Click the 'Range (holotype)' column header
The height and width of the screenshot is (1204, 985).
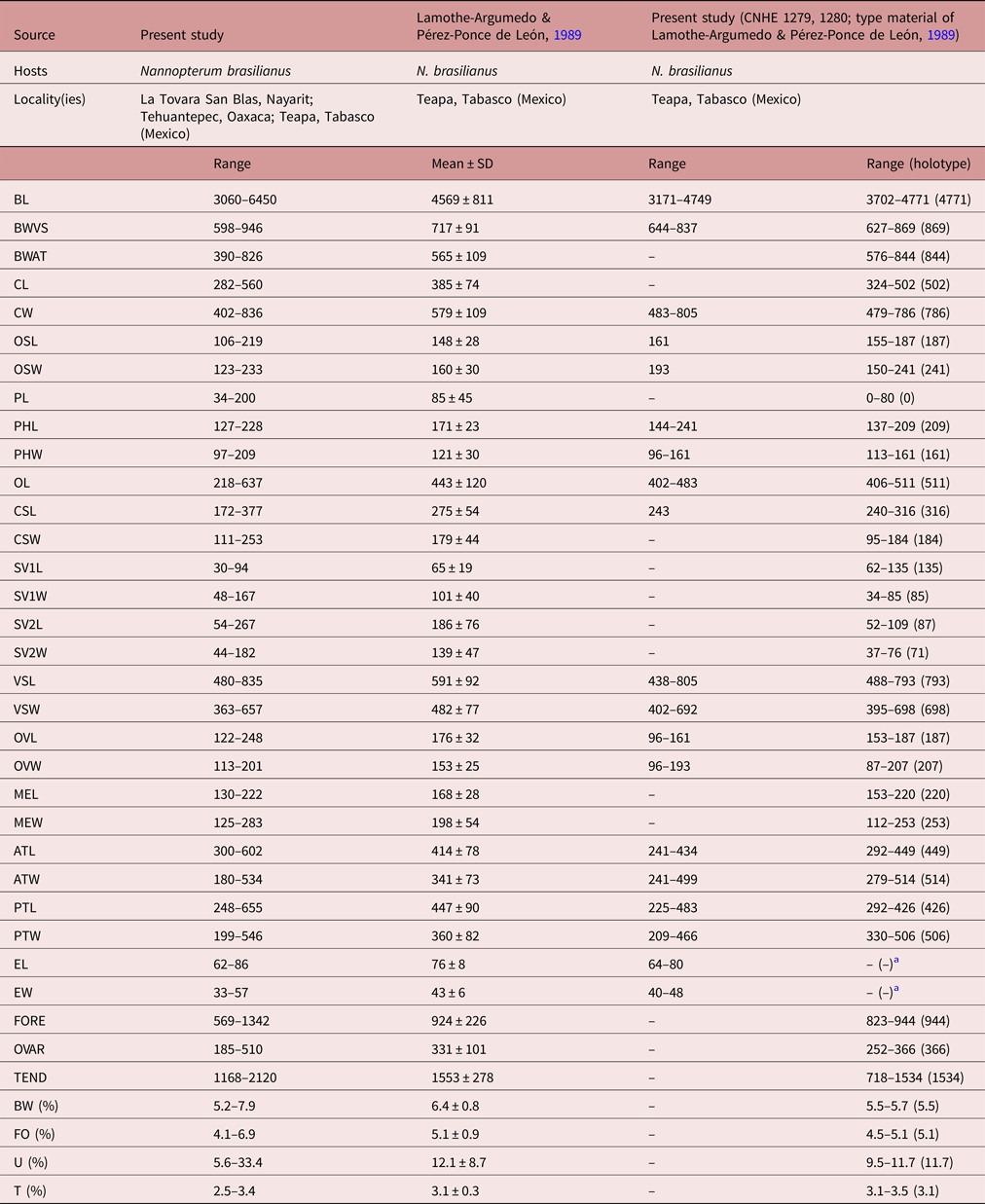coord(918,164)
